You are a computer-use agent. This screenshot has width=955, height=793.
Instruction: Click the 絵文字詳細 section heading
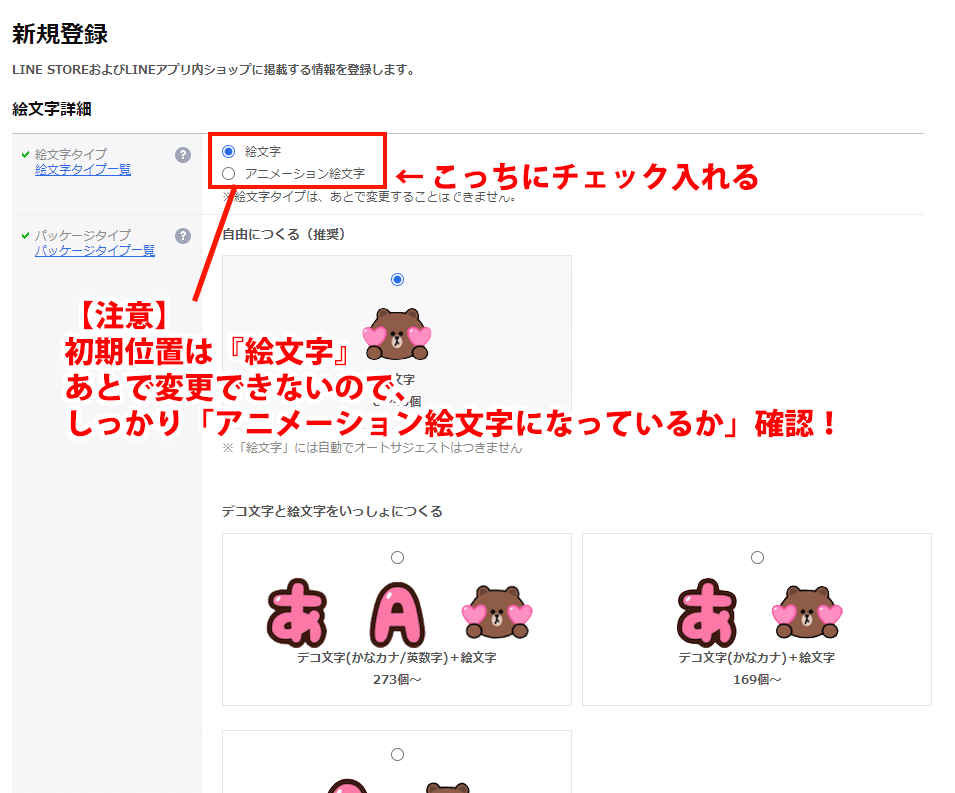pyautogui.click(x=52, y=110)
